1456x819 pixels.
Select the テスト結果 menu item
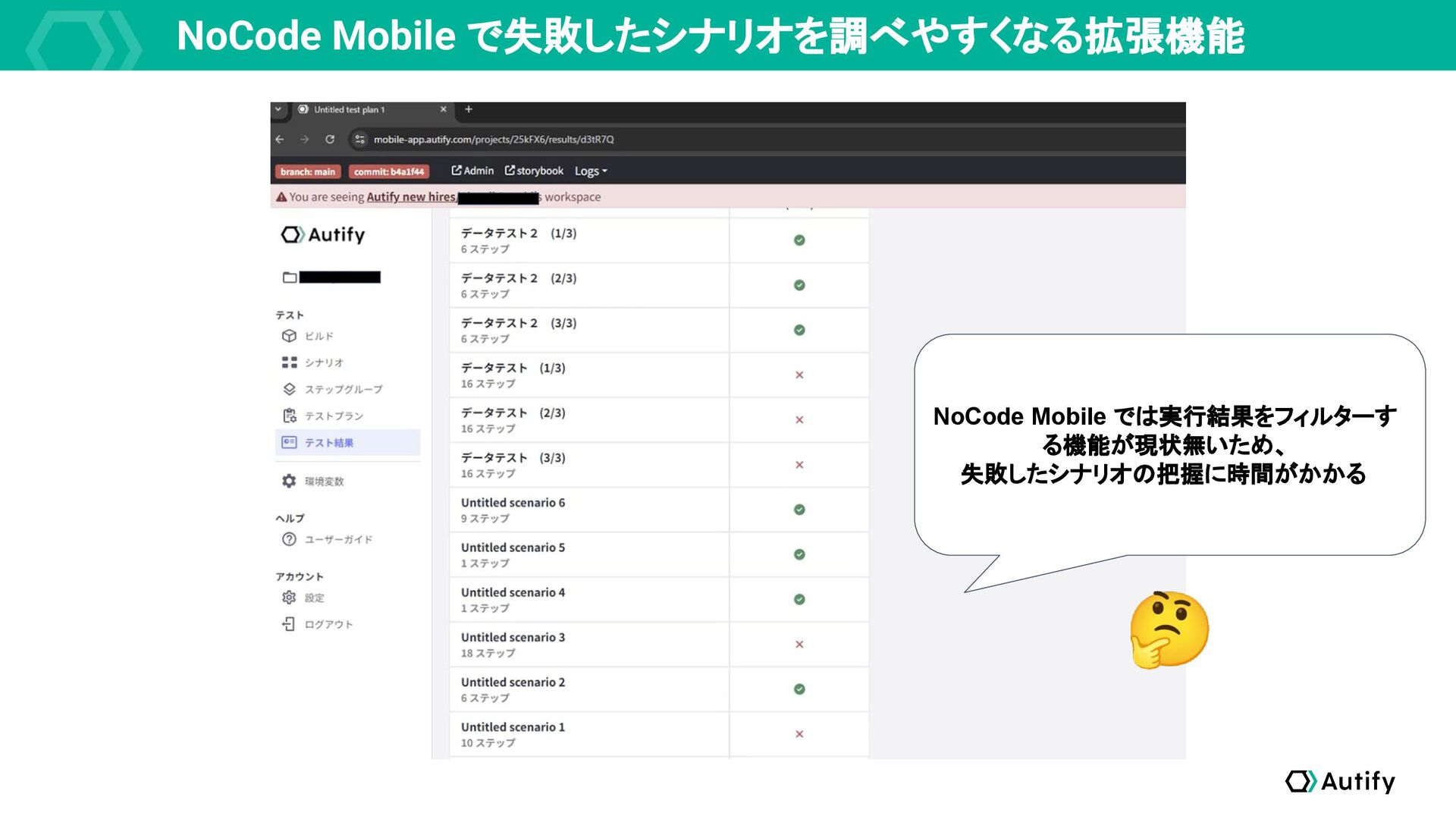[x=347, y=442]
